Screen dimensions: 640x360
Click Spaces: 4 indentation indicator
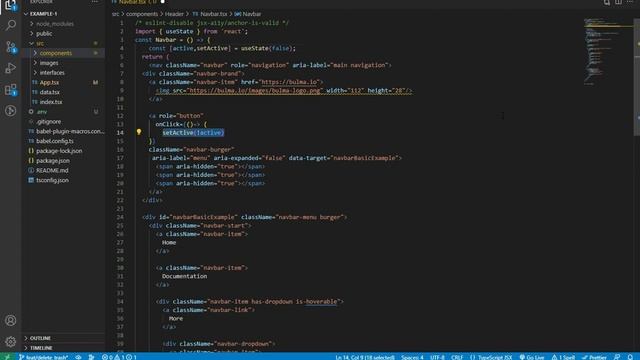[x=412, y=357]
